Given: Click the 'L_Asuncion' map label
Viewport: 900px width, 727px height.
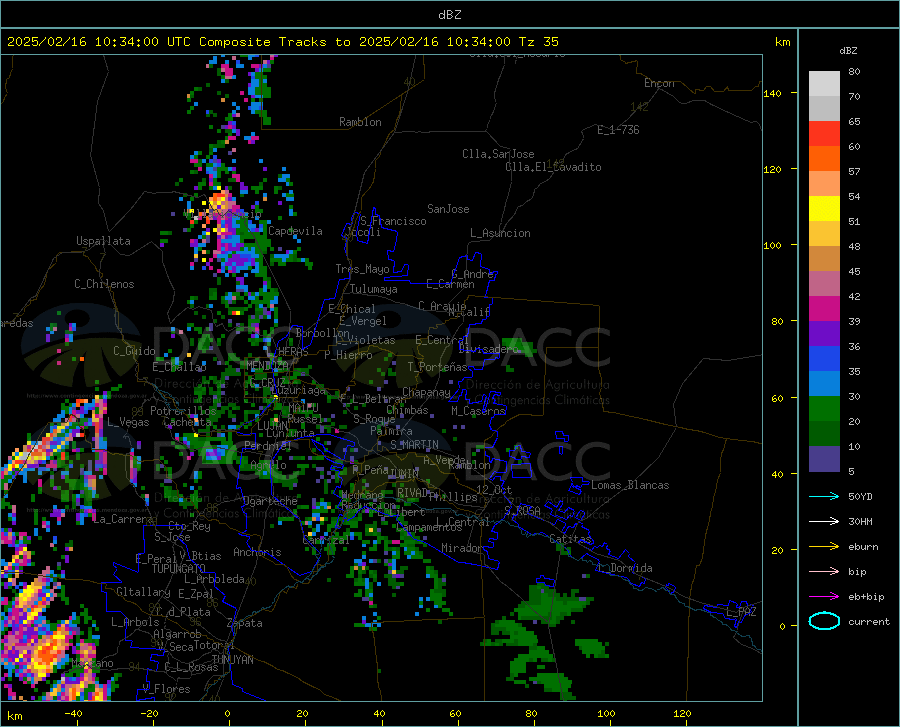Looking at the screenshot, I should point(500,233).
